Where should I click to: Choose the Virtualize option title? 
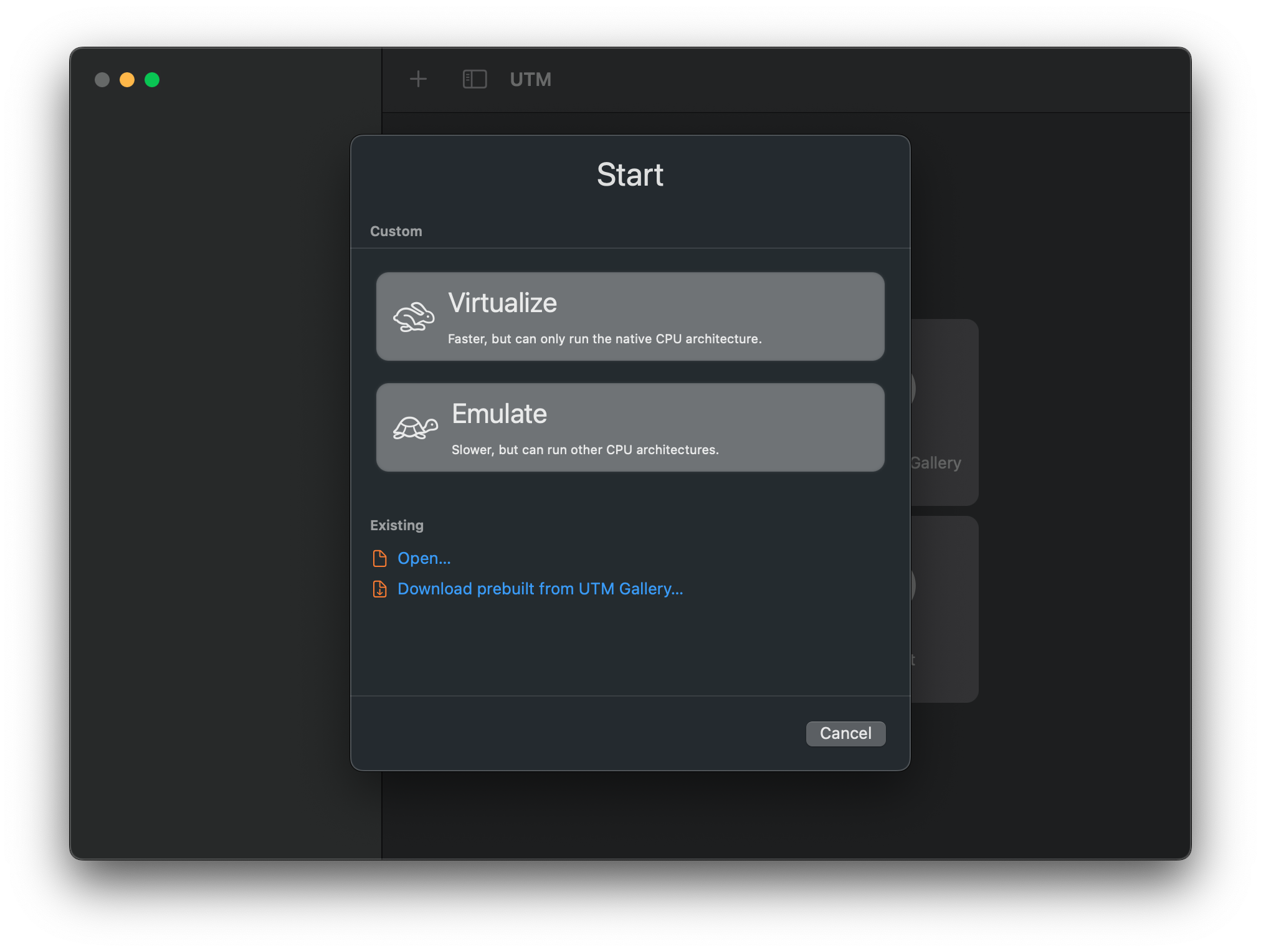point(502,303)
